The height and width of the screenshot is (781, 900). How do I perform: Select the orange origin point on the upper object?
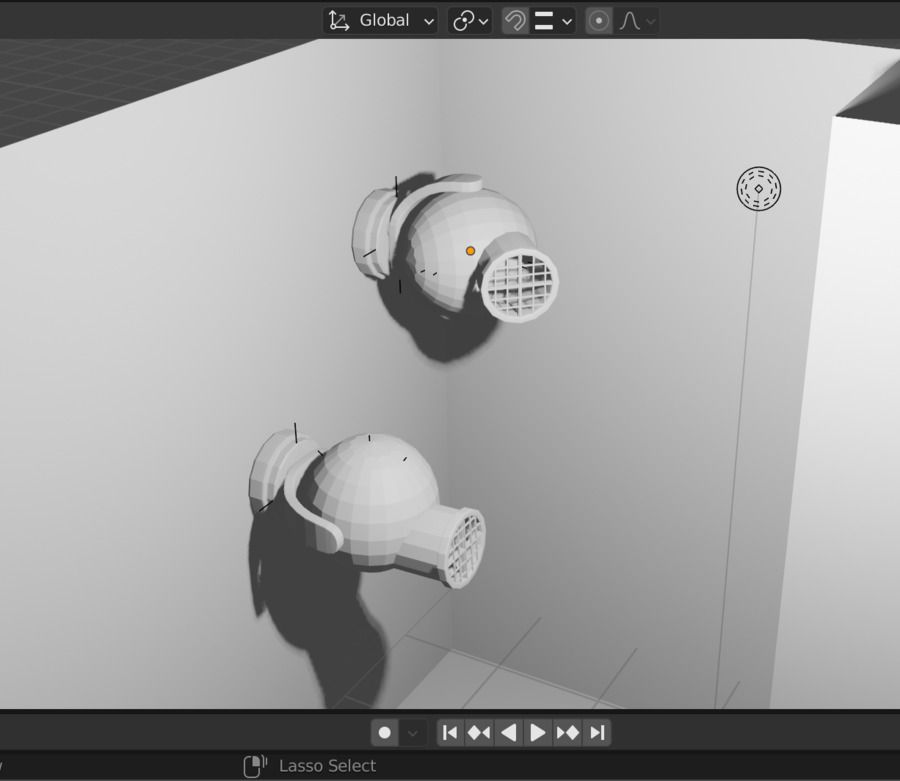click(471, 251)
